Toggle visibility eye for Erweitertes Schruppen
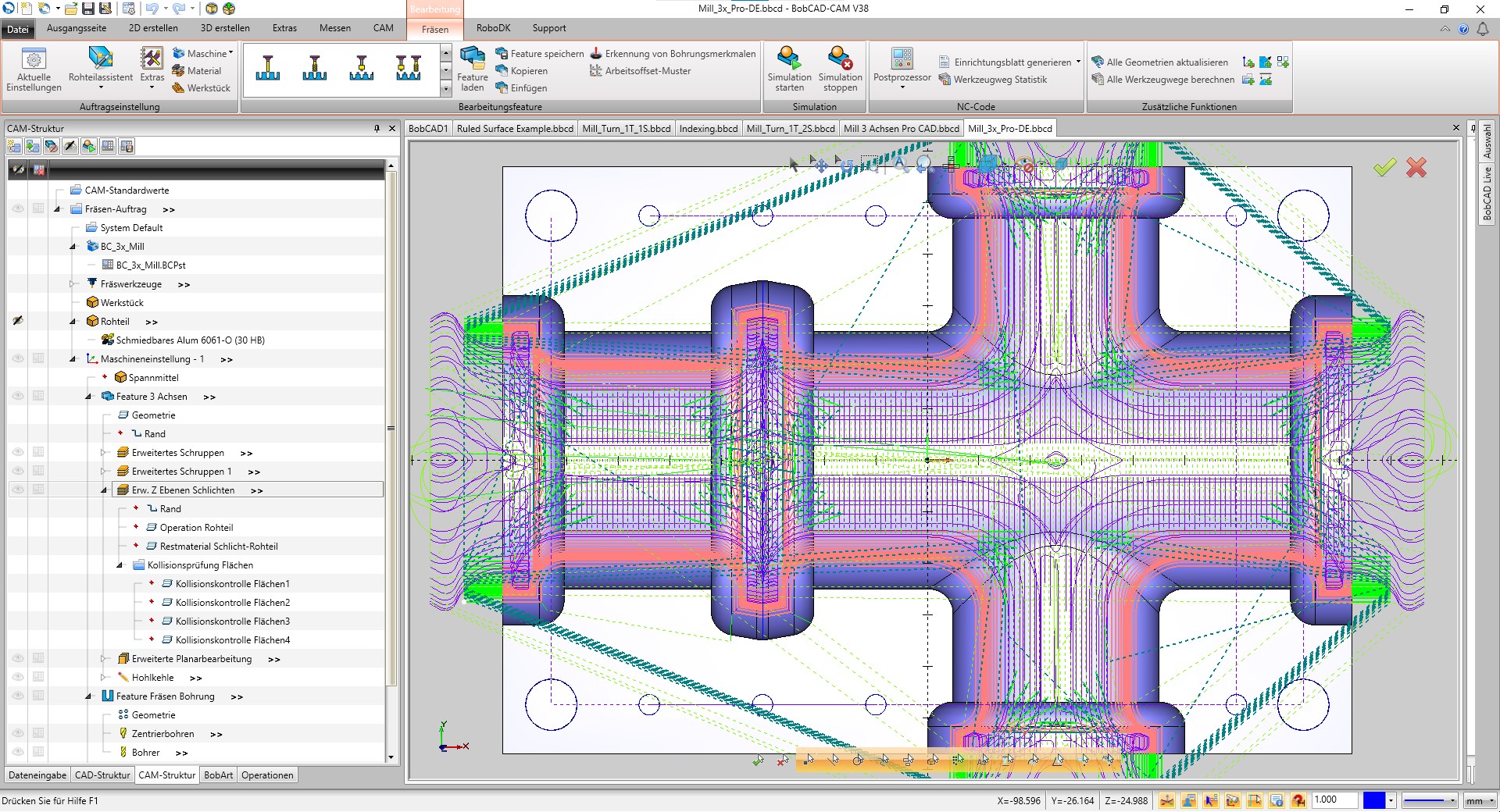The image size is (1500, 812). click(18, 452)
